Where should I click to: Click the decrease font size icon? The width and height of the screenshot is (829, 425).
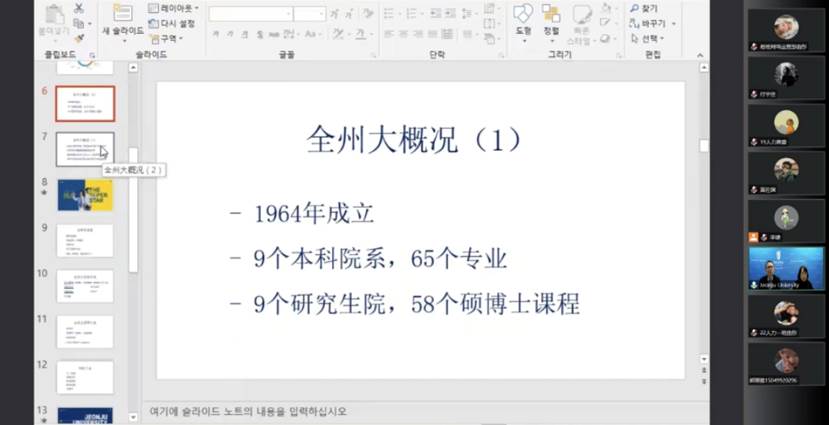click(349, 14)
